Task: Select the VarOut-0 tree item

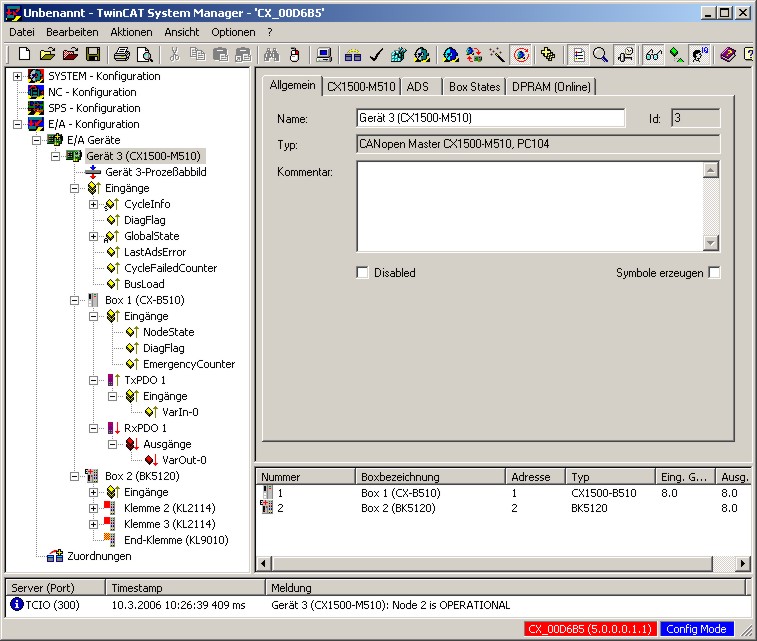Action: [x=184, y=460]
